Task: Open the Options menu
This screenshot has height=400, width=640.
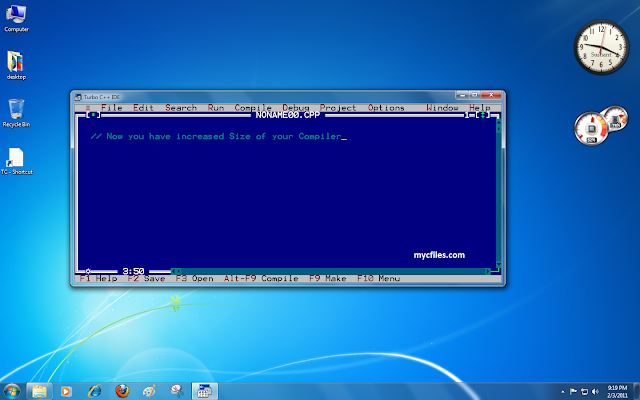Action: click(x=386, y=108)
